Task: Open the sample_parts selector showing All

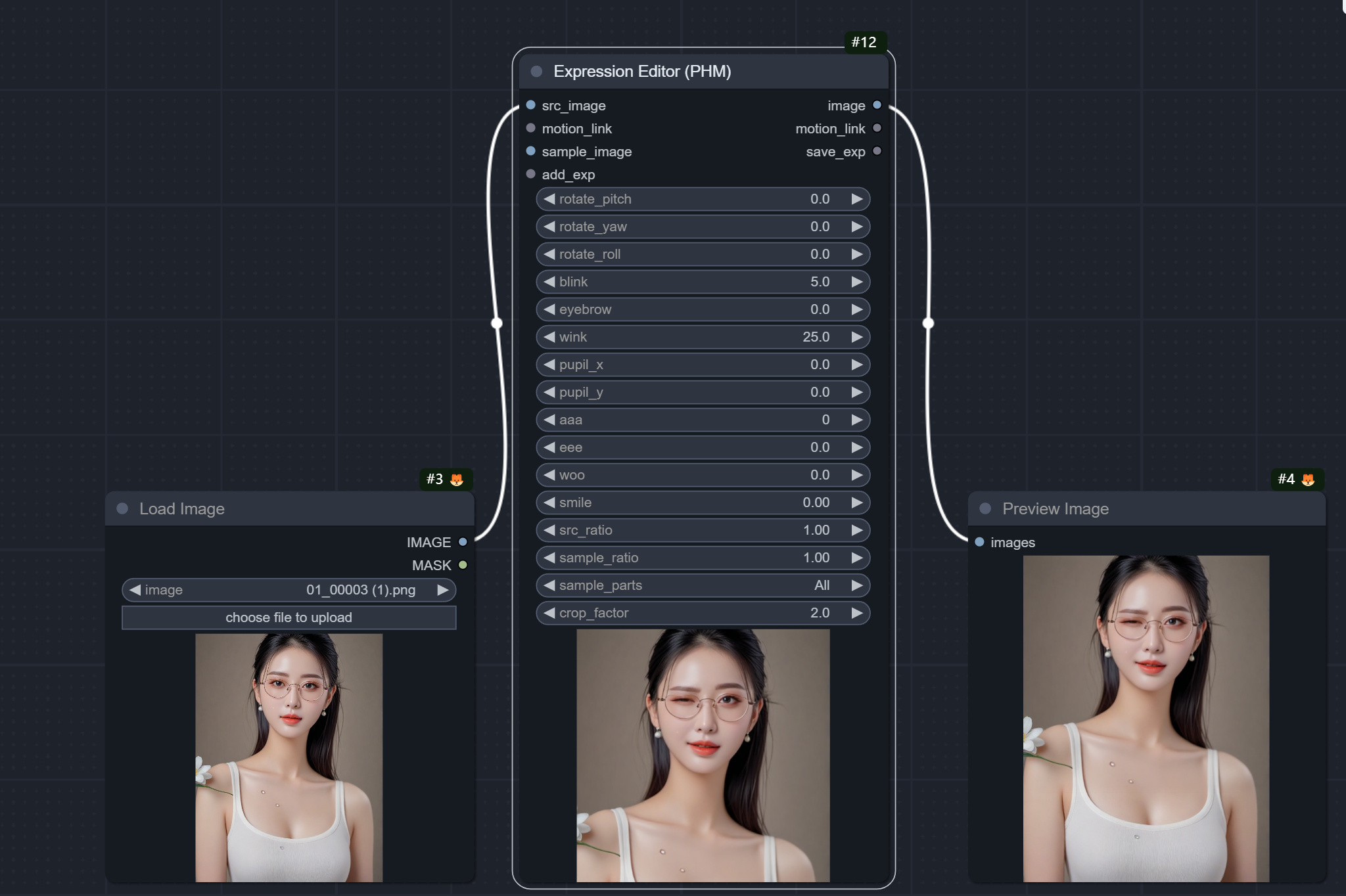Action: [x=703, y=585]
